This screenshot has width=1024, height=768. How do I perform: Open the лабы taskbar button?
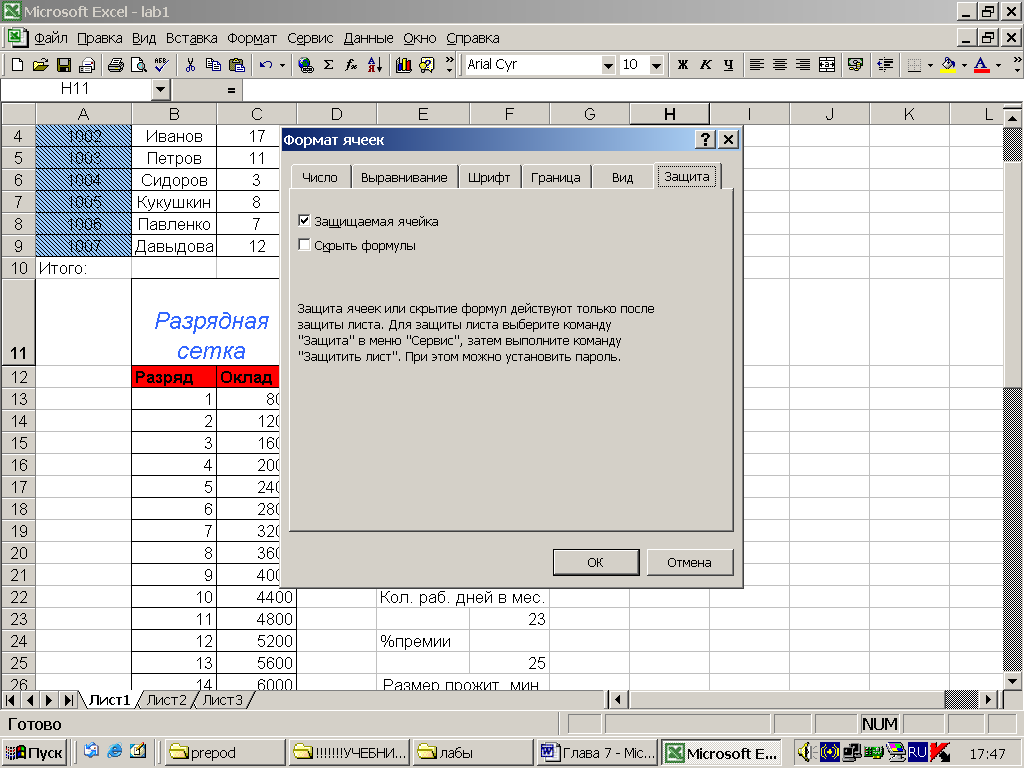click(x=472, y=752)
